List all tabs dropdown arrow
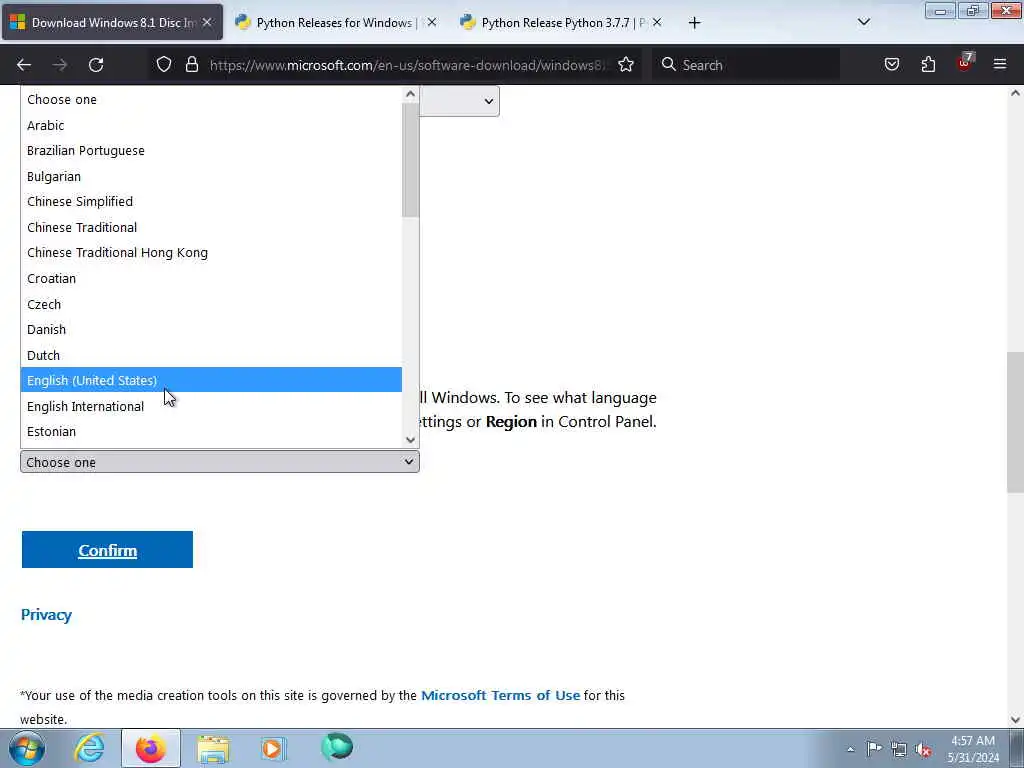The width and height of the screenshot is (1024, 768). pyautogui.click(x=863, y=22)
